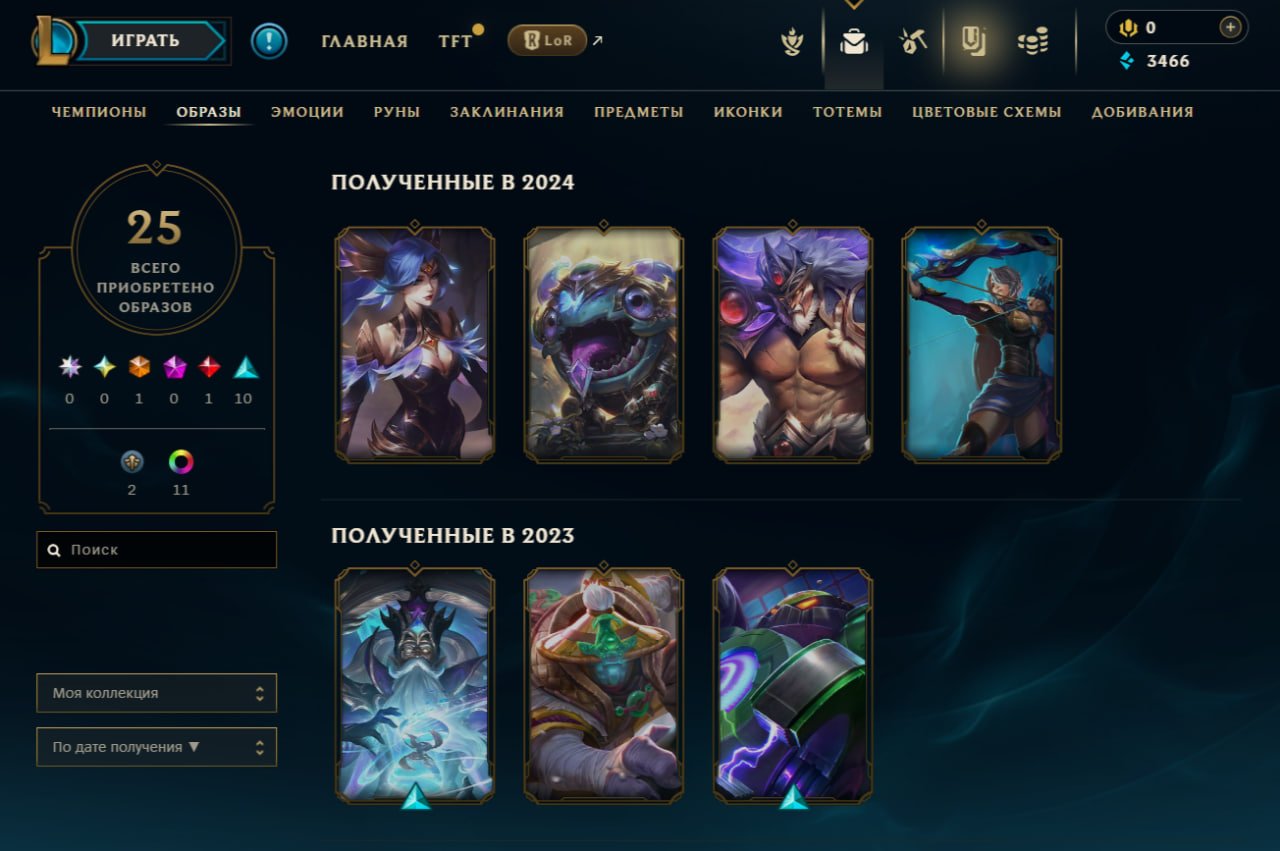Open the Цветовые схемы tab
Screen dimensions: 1280x851
(987, 112)
